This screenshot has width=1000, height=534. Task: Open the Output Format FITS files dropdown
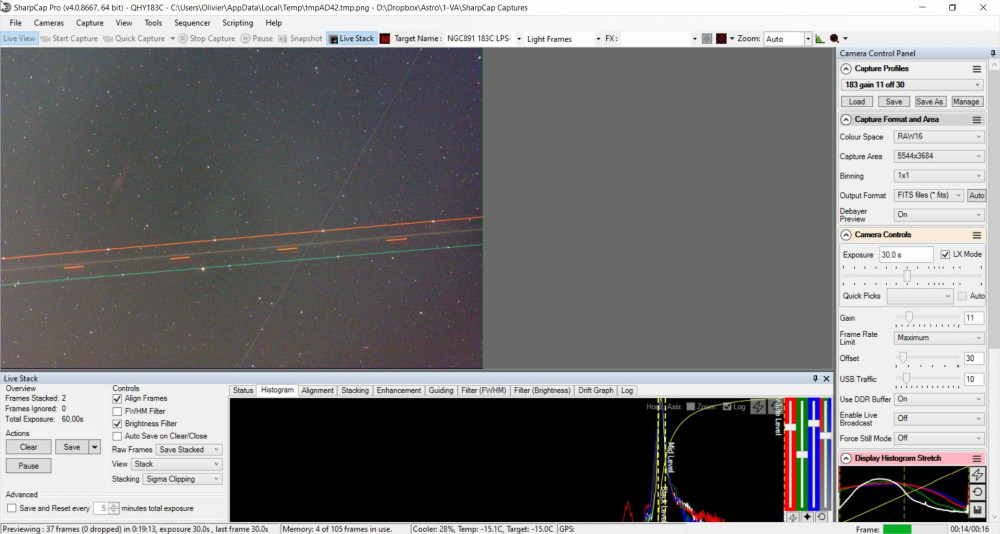929,195
